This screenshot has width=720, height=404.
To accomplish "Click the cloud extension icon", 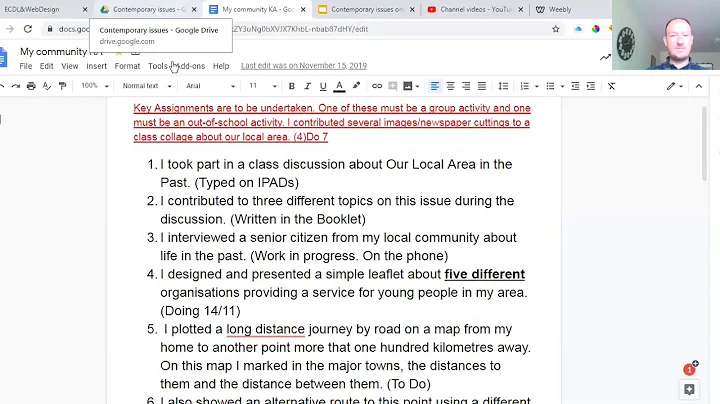I will point(578,29).
